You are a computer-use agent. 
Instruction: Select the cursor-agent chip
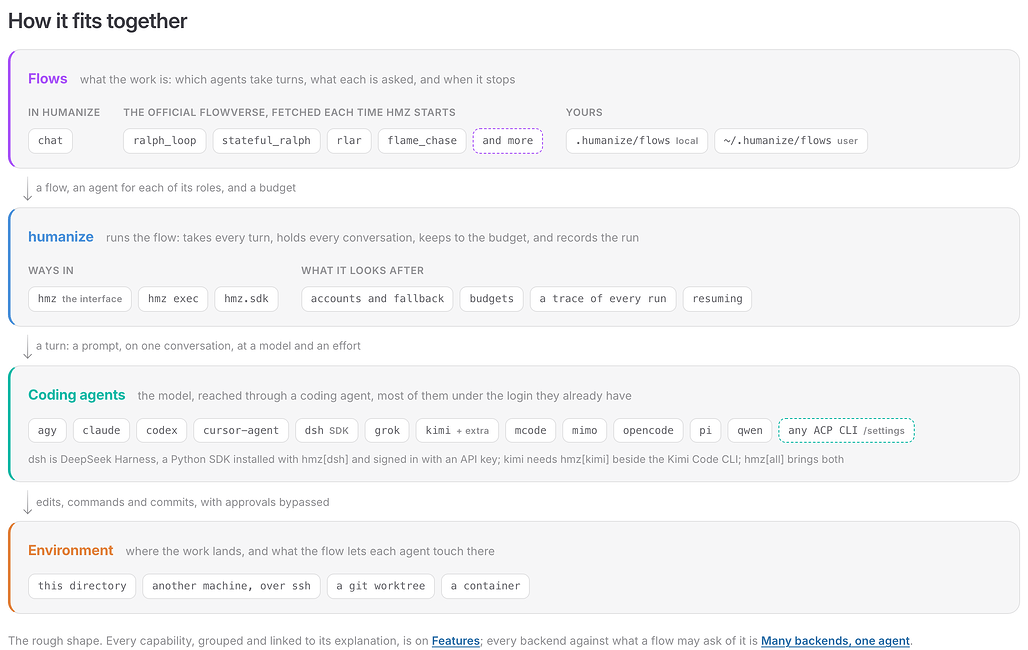point(241,431)
